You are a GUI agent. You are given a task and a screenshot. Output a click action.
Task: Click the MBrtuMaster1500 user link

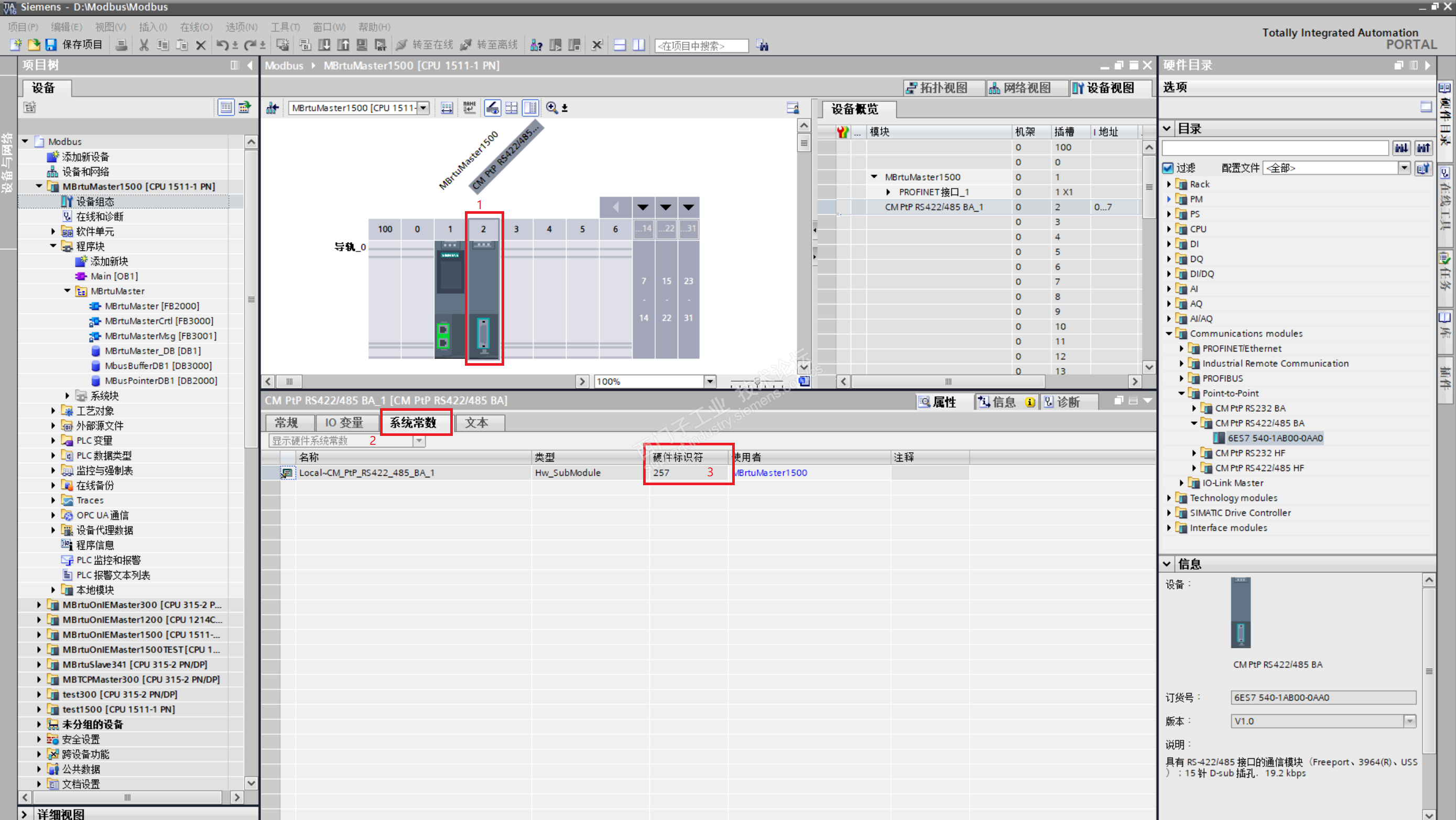click(772, 473)
